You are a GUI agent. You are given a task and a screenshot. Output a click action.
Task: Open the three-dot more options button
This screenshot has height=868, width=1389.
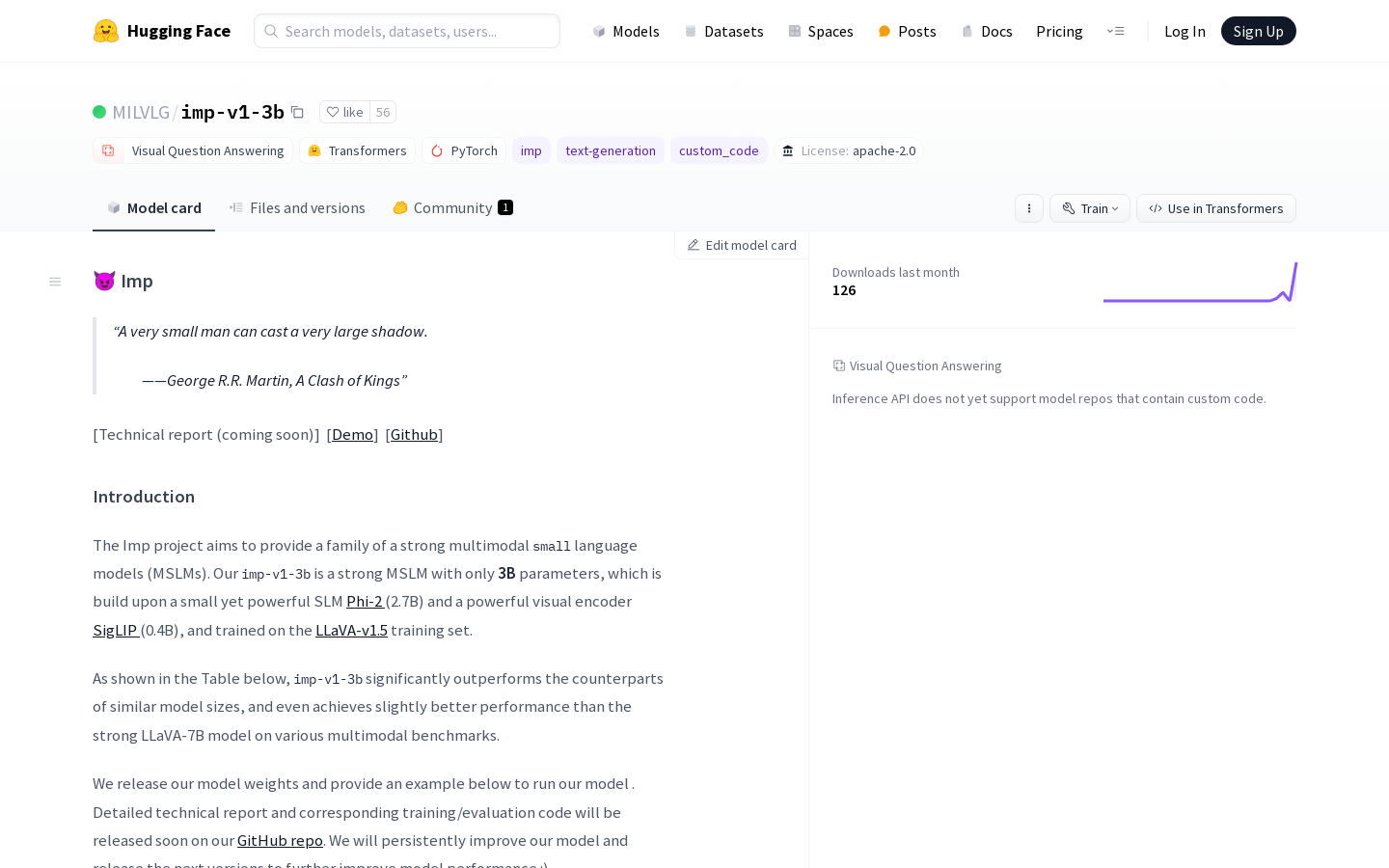pyautogui.click(x=1029, y=208)
